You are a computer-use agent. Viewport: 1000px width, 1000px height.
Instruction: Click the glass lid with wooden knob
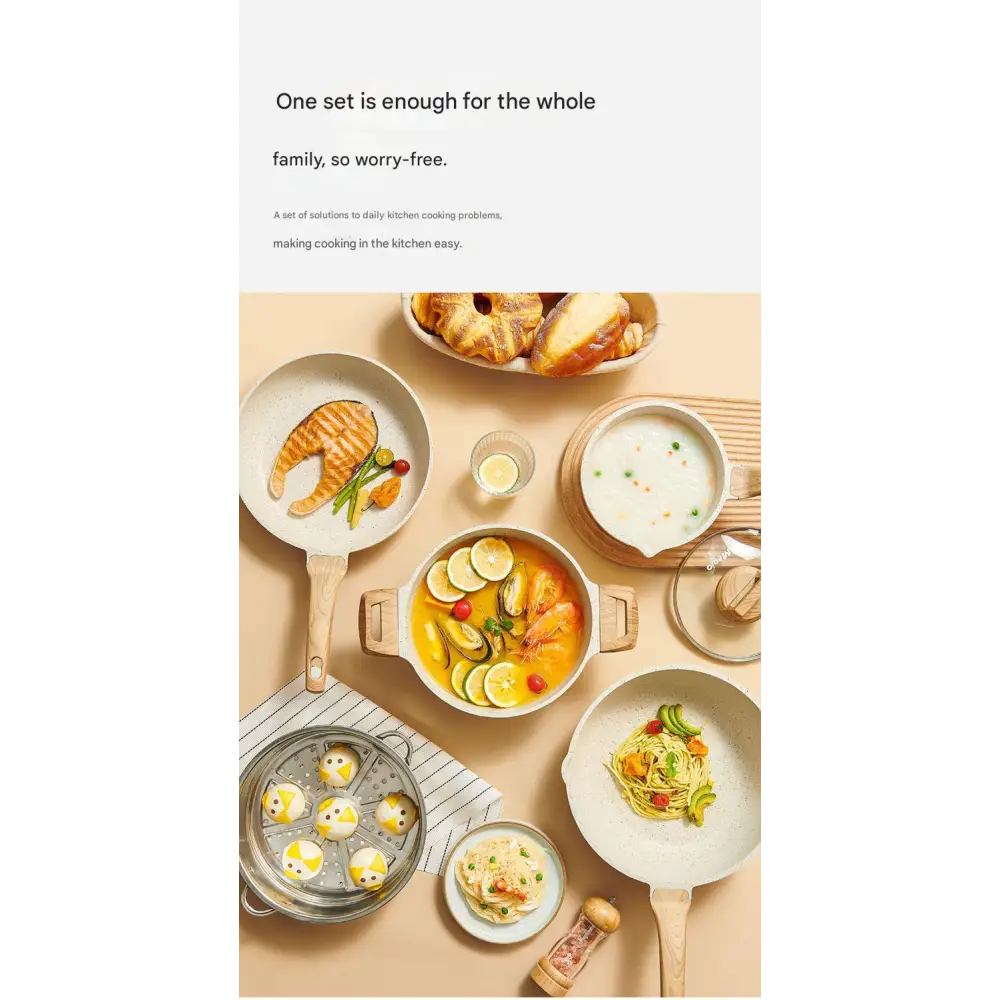click(x=717, y=593)
